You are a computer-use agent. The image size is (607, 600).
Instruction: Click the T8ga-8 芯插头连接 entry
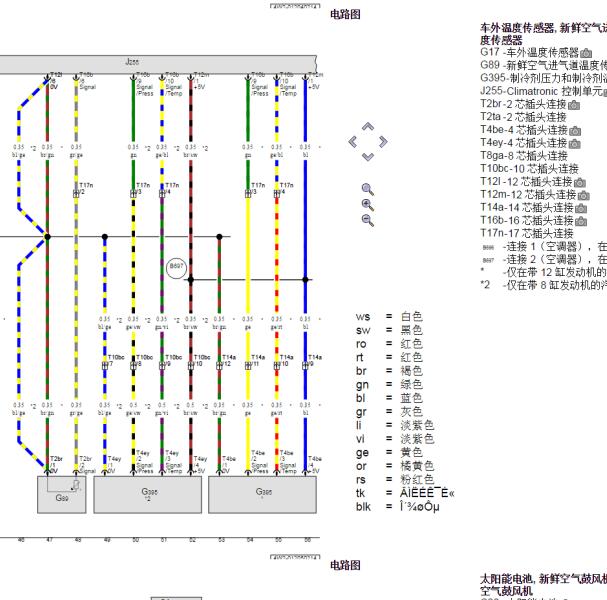point(524,156)
